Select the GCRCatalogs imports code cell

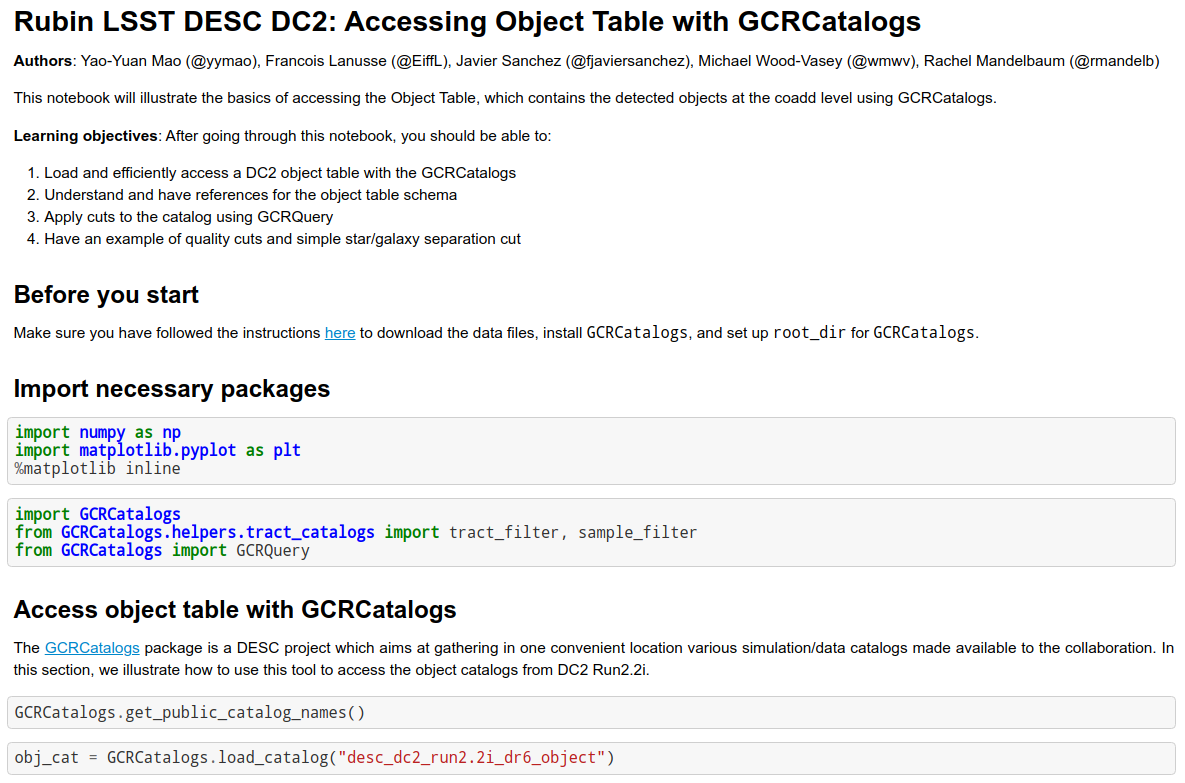[590, 533]
